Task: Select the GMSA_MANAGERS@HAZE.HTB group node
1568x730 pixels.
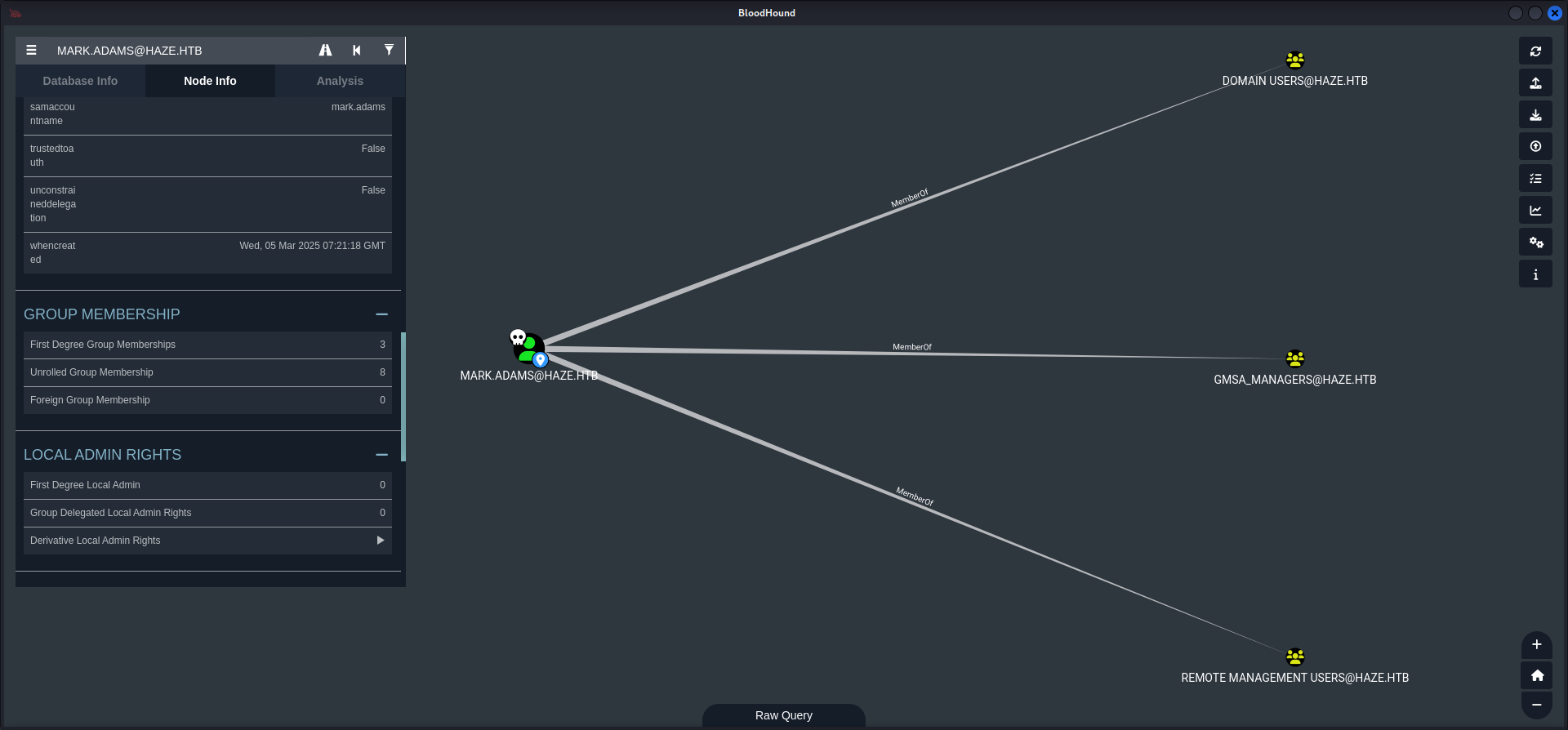Action: point(1294,359)
